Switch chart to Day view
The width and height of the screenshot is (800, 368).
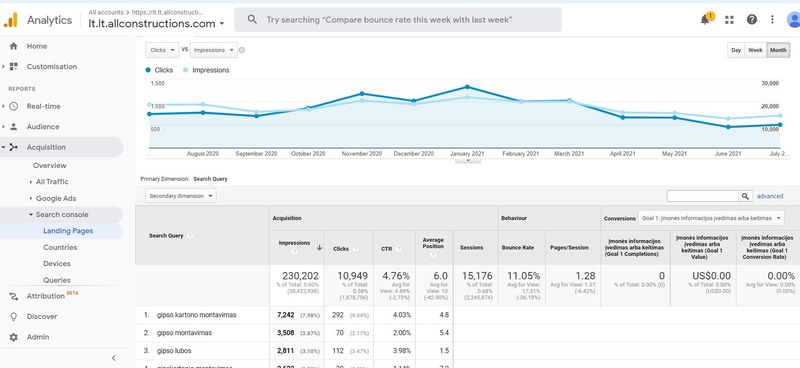click(736, 50)
